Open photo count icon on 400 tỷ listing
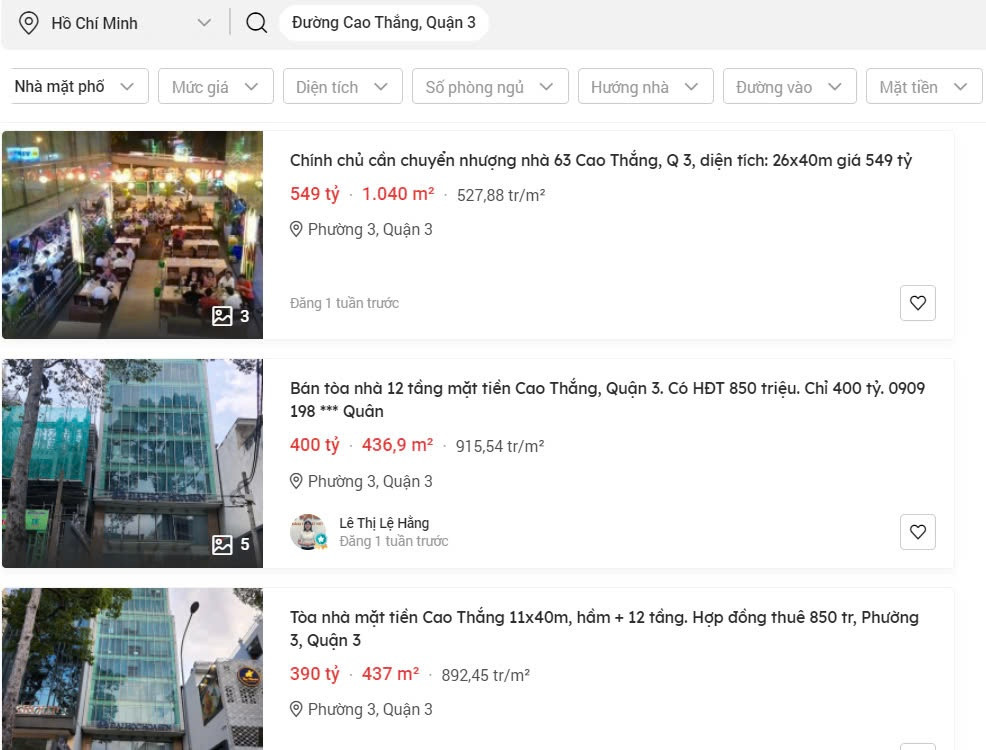Viewport: 986px width, 750px height. 222,544
